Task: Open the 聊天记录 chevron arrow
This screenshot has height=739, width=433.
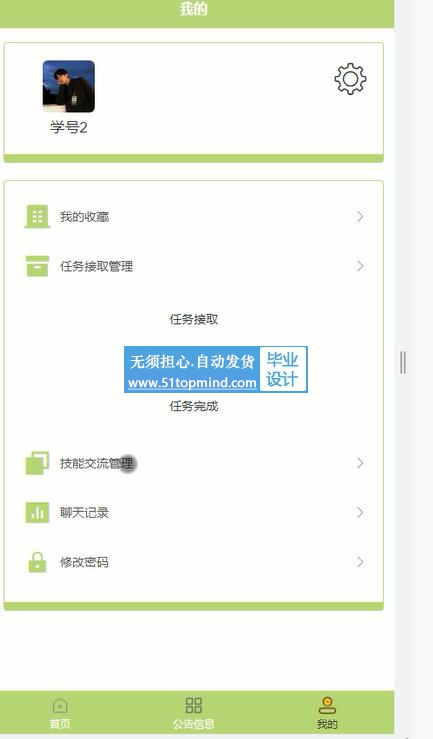Action: coord(360,512)
